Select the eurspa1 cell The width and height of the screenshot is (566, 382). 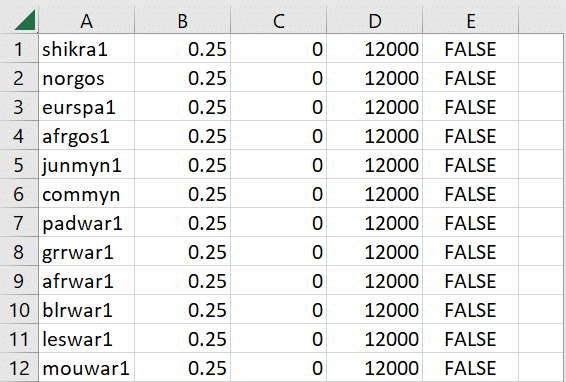[x=86, y=107]
